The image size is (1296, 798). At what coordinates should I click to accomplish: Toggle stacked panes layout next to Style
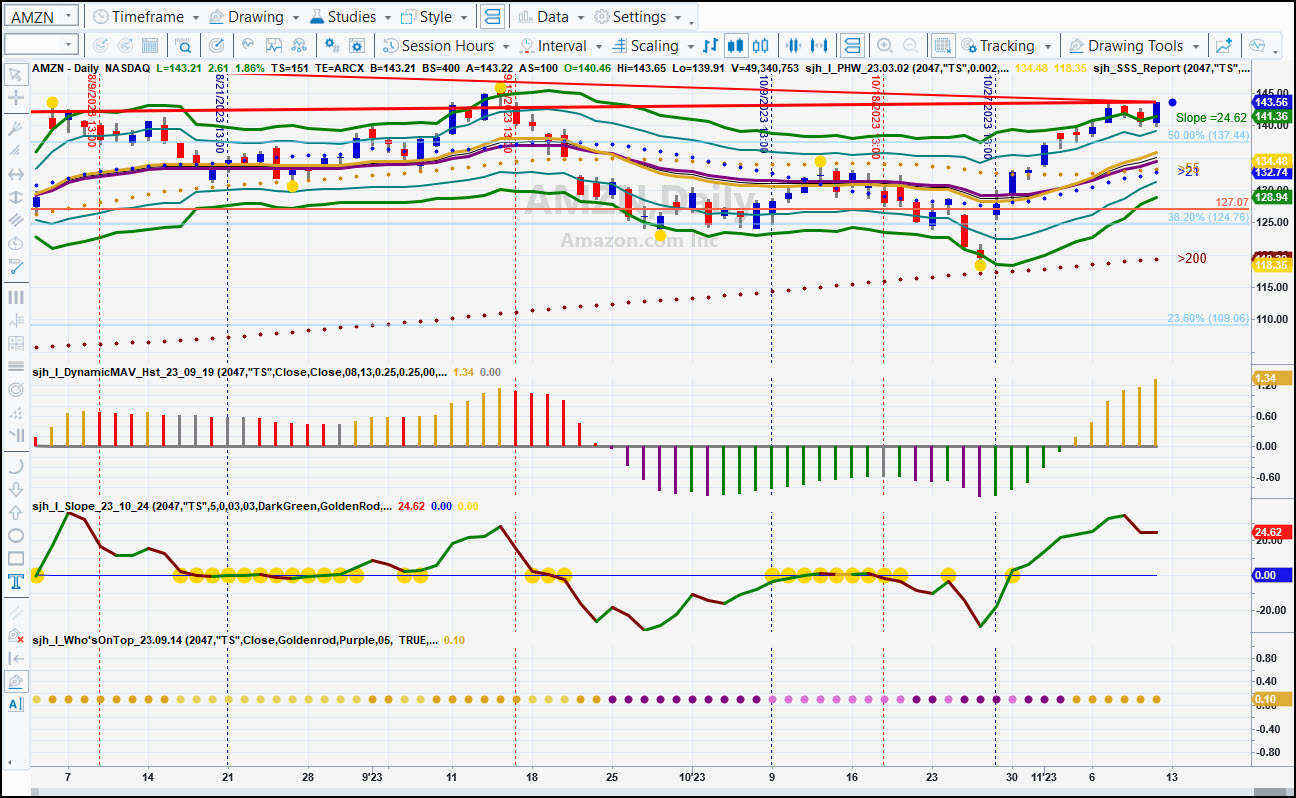click(x=492, y=17)
